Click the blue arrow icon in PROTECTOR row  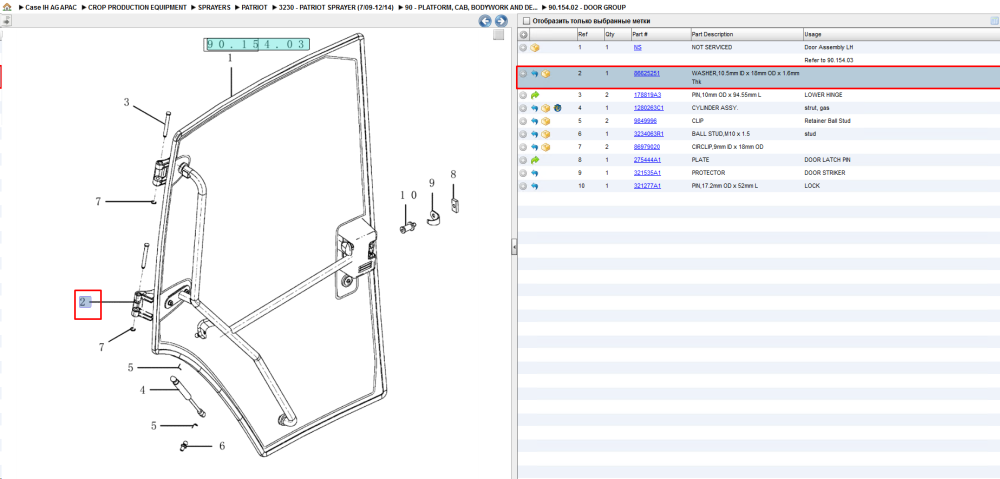[534, 173]
